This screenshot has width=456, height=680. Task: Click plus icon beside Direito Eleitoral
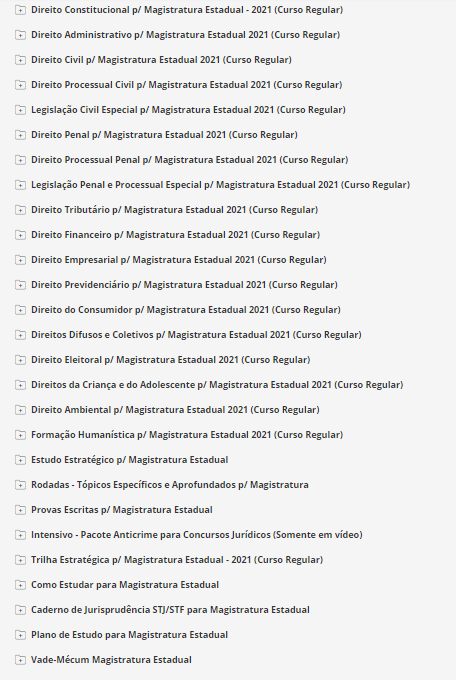point(20,360)
